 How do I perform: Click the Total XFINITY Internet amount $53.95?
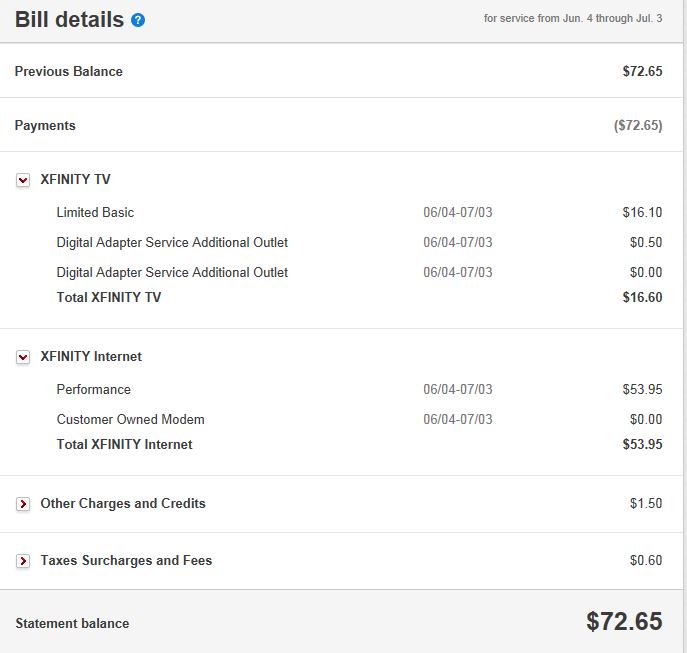point(642,444)
